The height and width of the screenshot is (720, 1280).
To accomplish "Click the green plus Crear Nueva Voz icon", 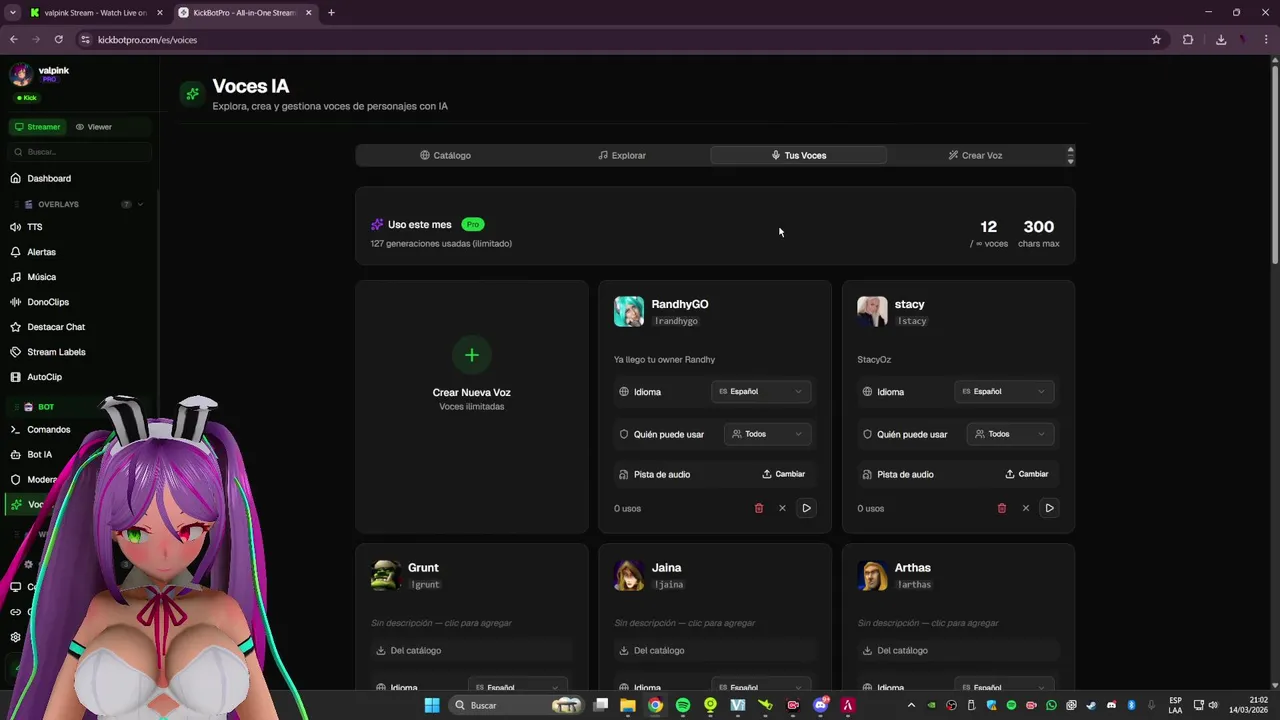I will point(471,355).
